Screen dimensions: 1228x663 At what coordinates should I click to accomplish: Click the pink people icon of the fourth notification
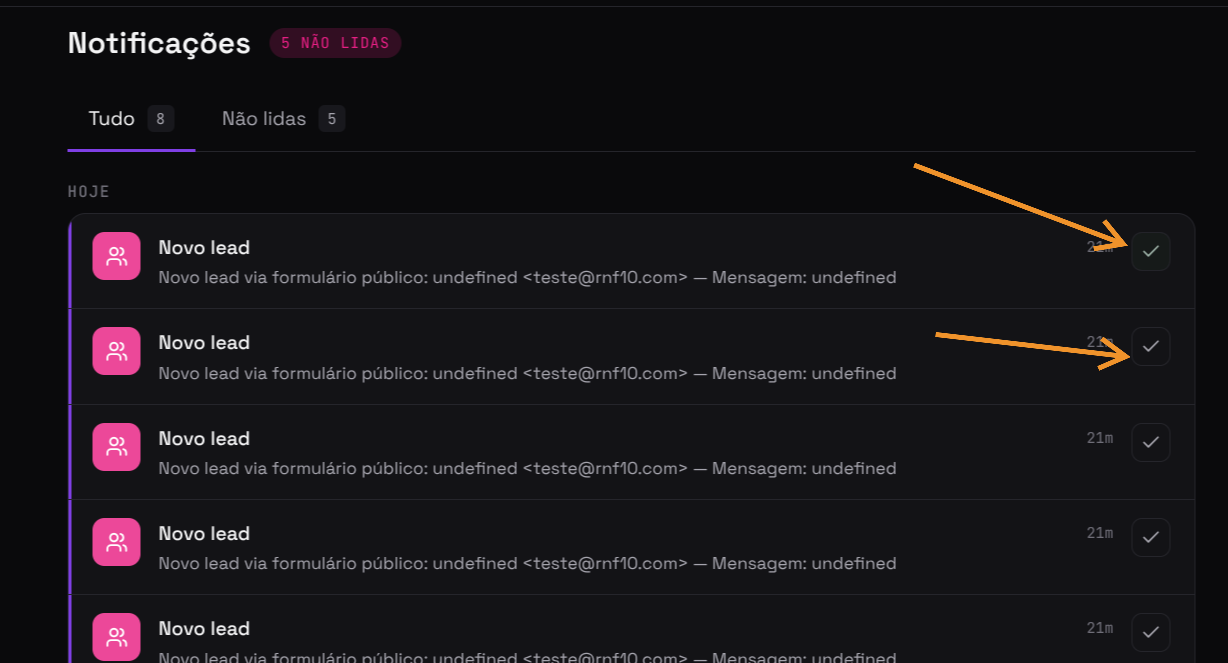tap(117, 542)
